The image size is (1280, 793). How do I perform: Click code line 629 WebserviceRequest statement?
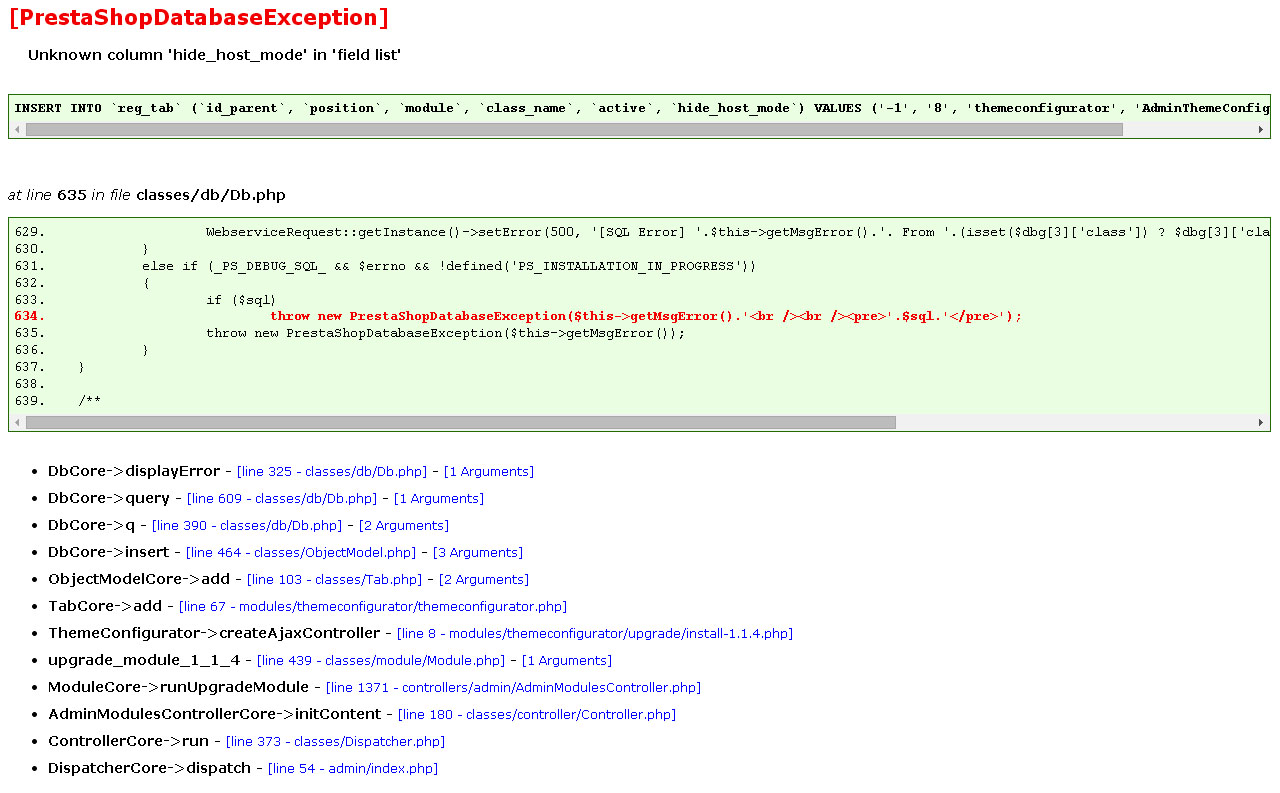[738, 232]
